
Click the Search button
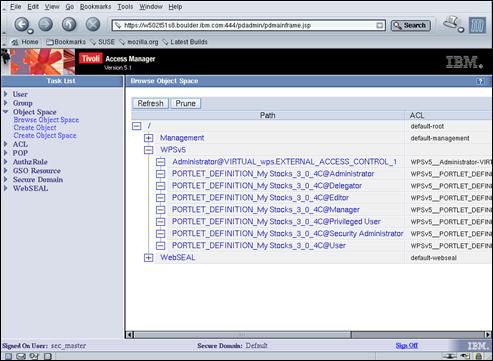coord(410,25)
